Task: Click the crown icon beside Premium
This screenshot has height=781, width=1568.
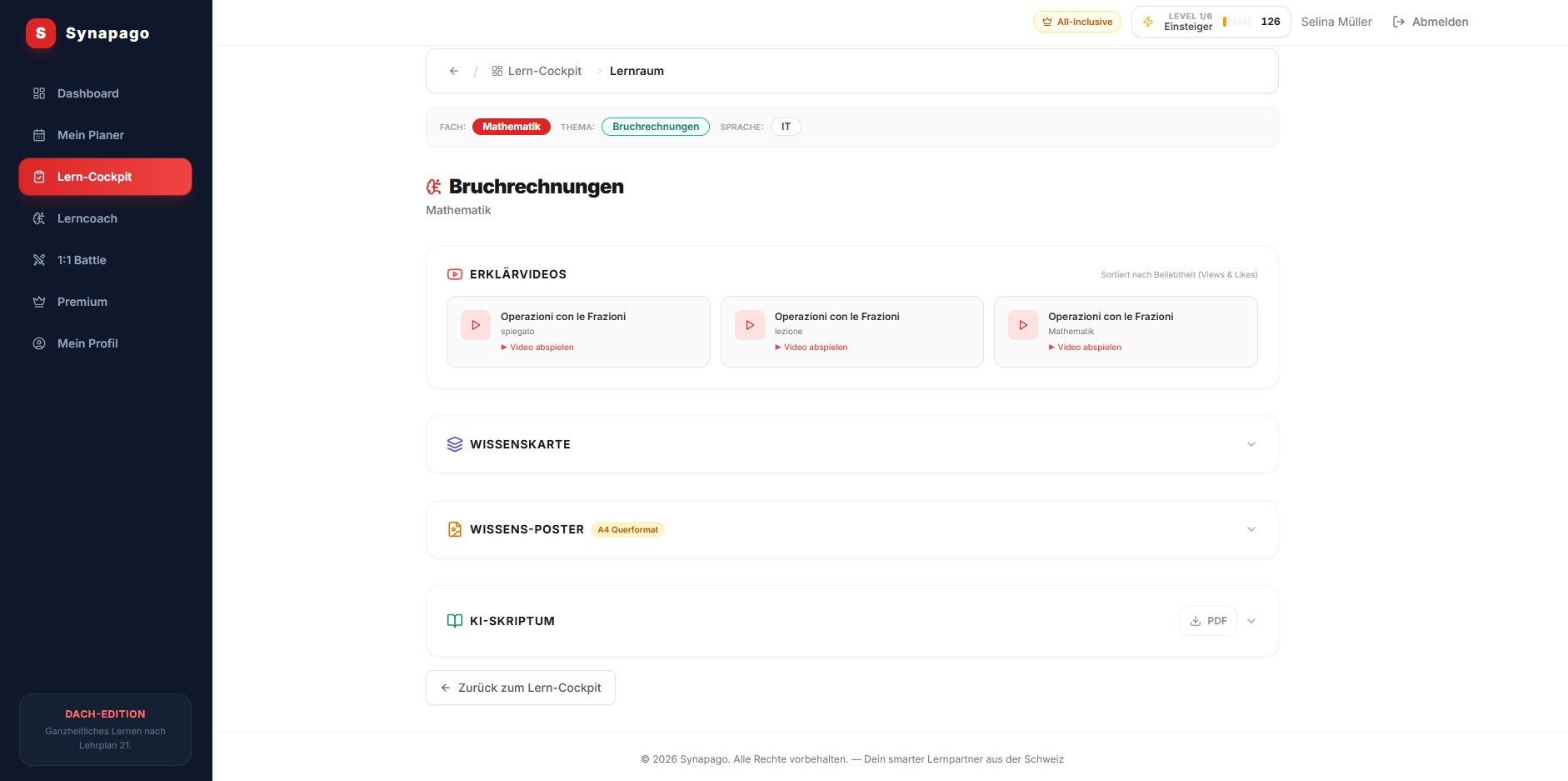Action: click(39, 302)
